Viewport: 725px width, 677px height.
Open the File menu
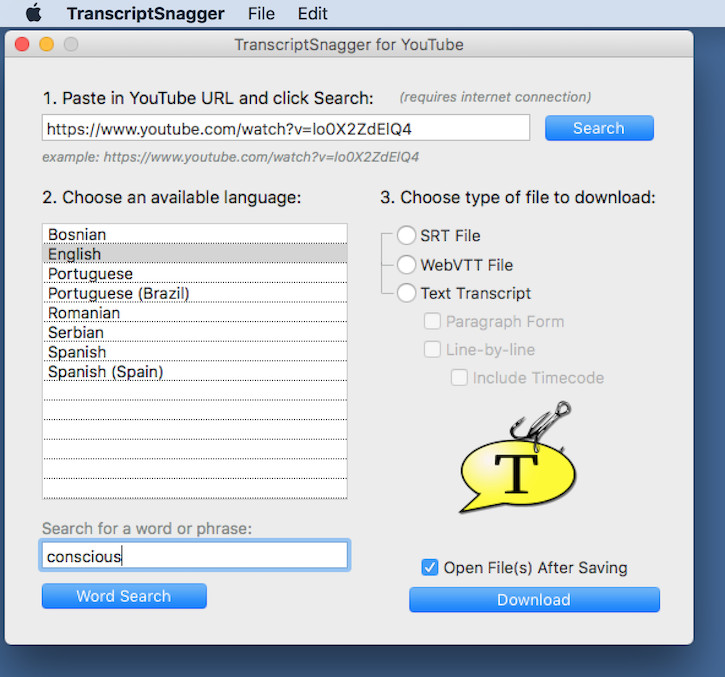point(261,13)
